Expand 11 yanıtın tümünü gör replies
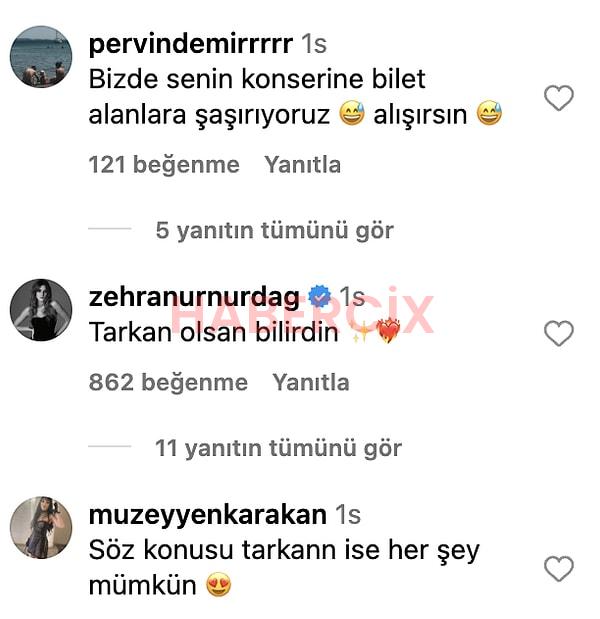This screenshot has height=619, width=600. click(278, 448)
